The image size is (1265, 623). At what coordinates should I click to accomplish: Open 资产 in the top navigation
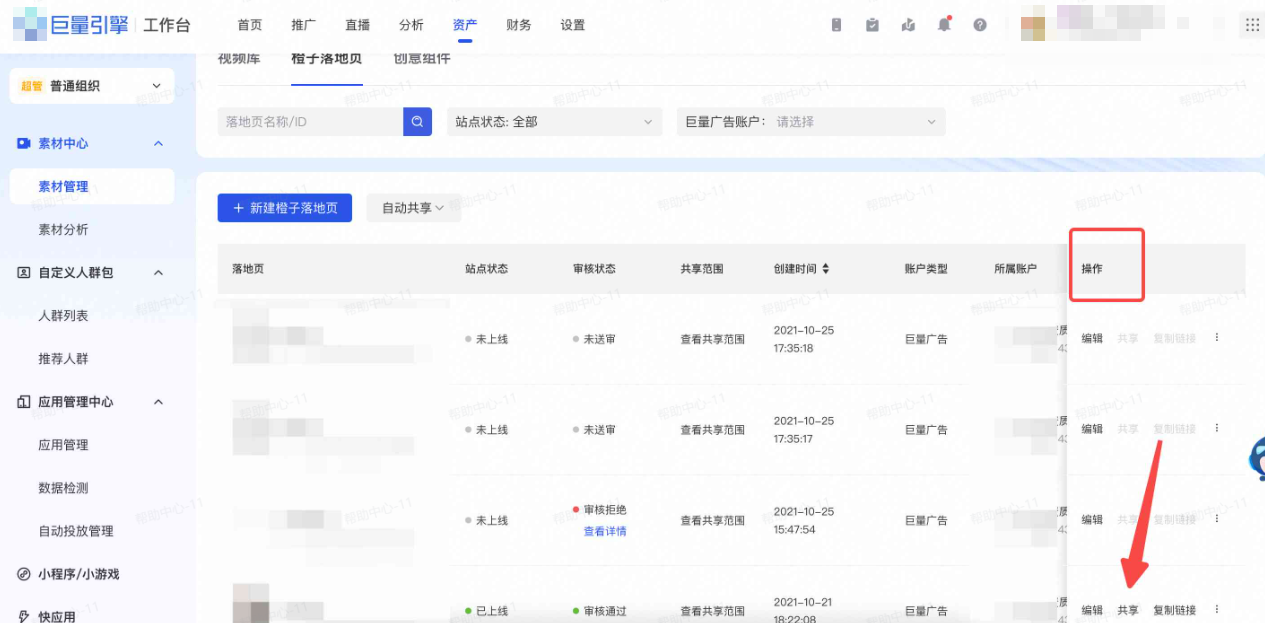click(465, 25)
